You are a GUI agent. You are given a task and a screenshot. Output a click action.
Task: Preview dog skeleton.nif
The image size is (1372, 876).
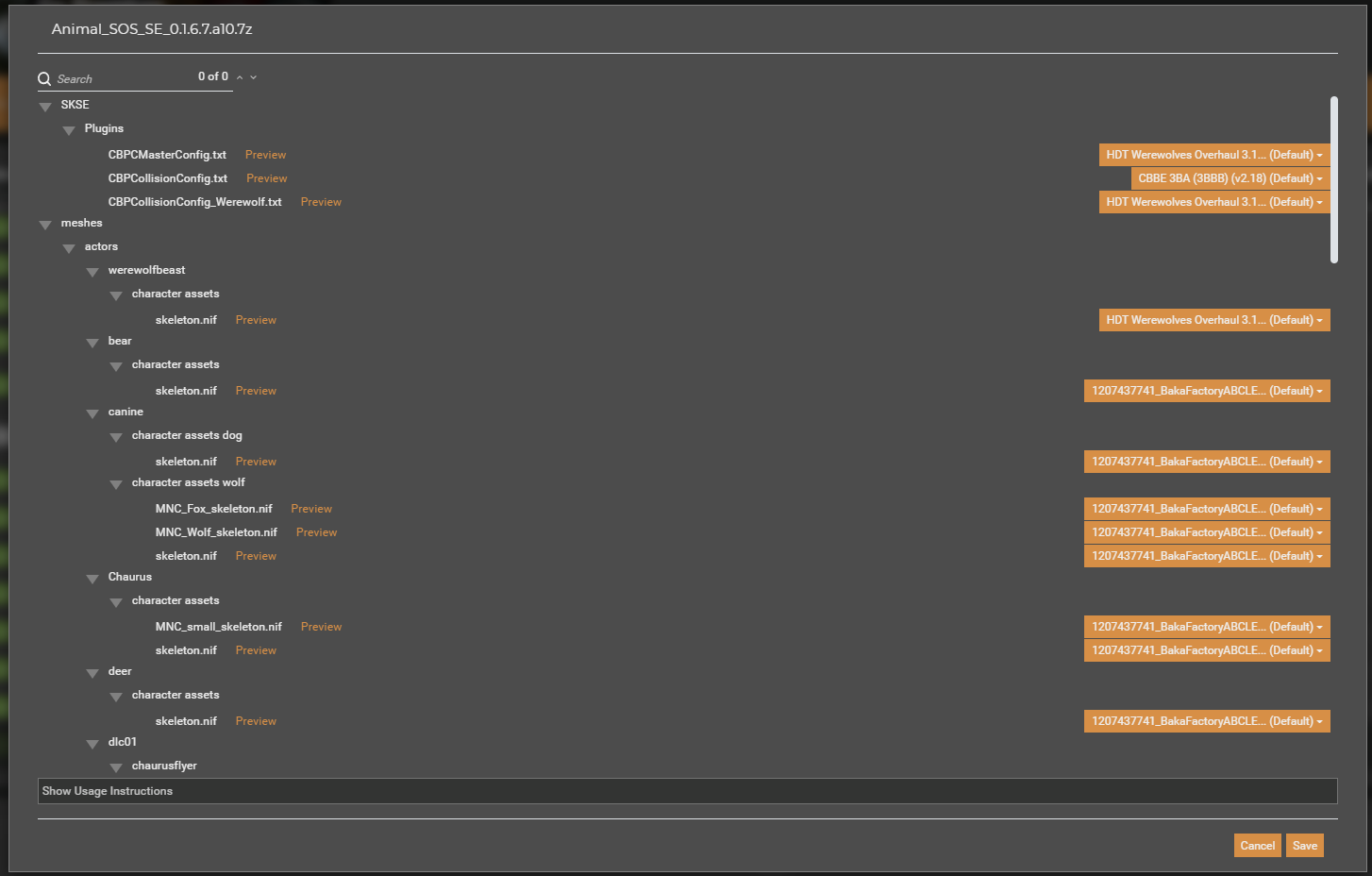[x=256, y=462]
